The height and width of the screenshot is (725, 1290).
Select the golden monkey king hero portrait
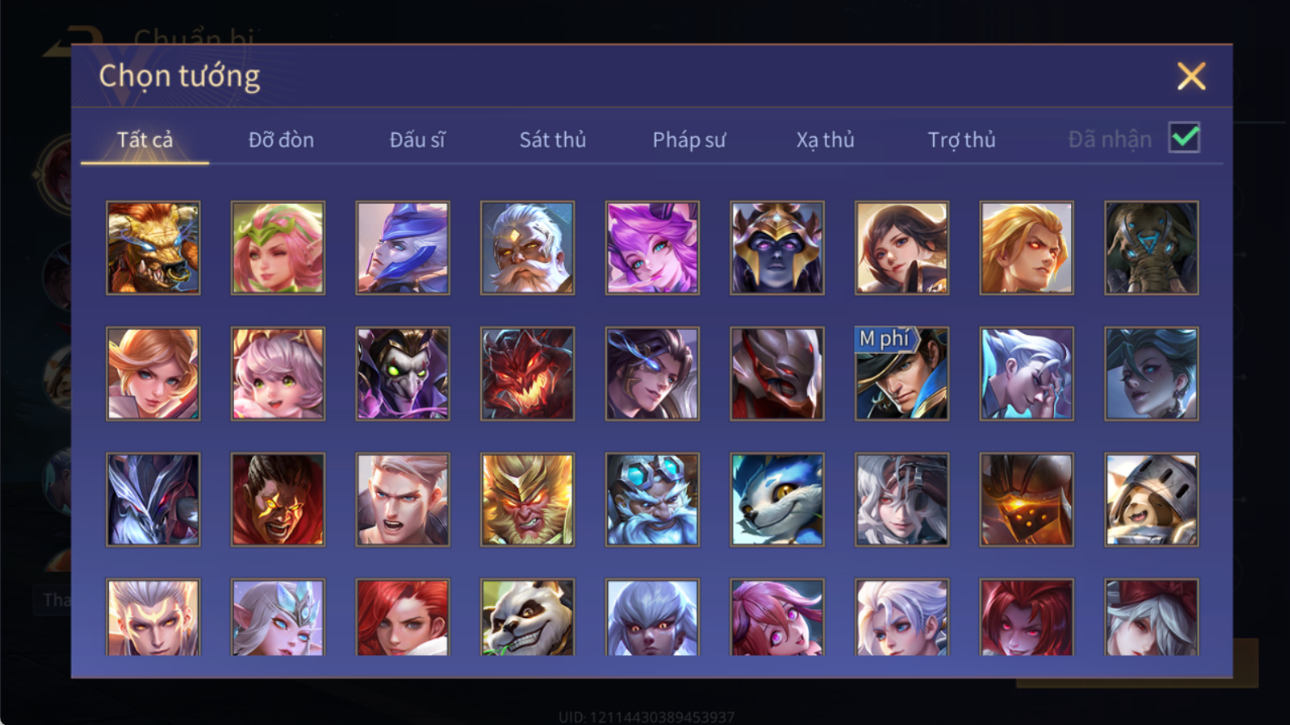tap(527, 500)
